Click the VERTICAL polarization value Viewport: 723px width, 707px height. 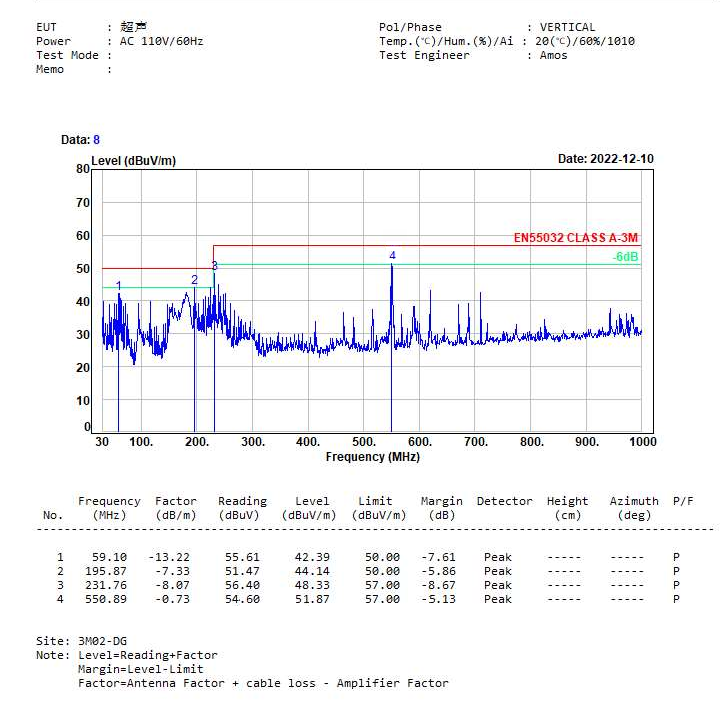pos(567,27)
